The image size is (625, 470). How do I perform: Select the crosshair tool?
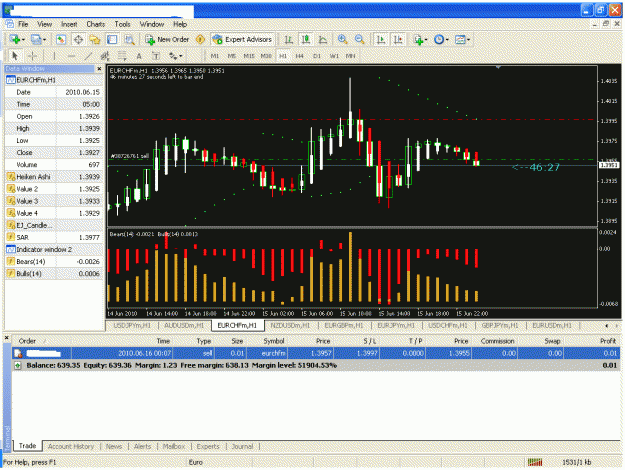(x=32, y=56)
